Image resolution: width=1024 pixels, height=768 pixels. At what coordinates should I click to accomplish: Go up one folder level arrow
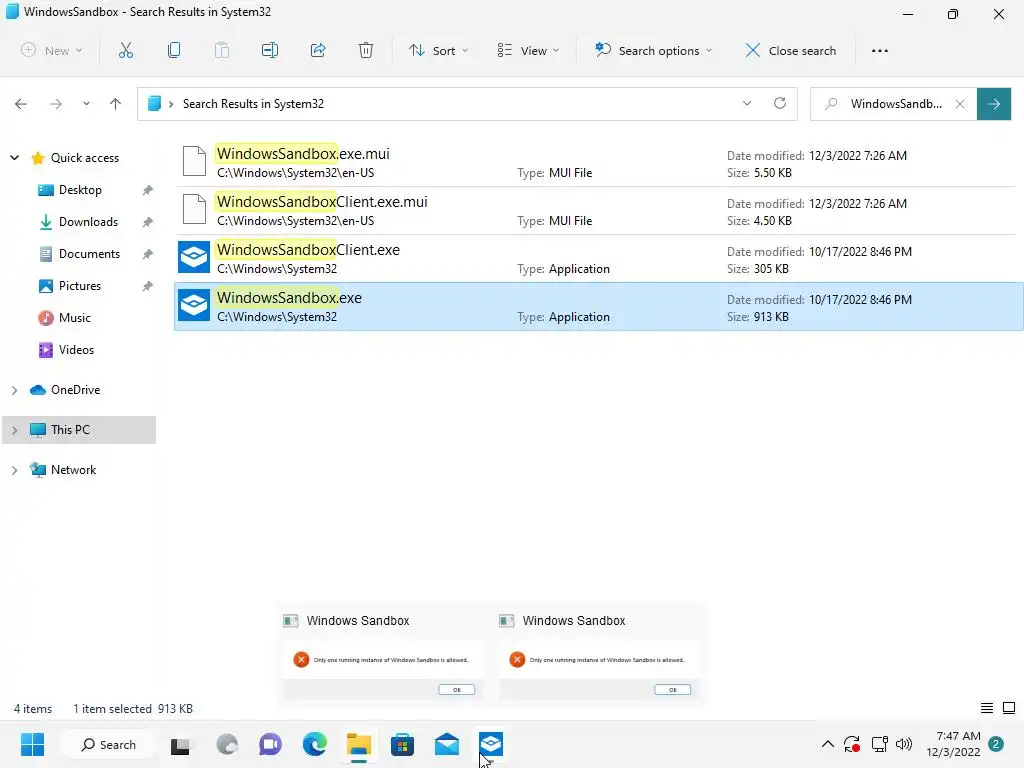[116, 104]
